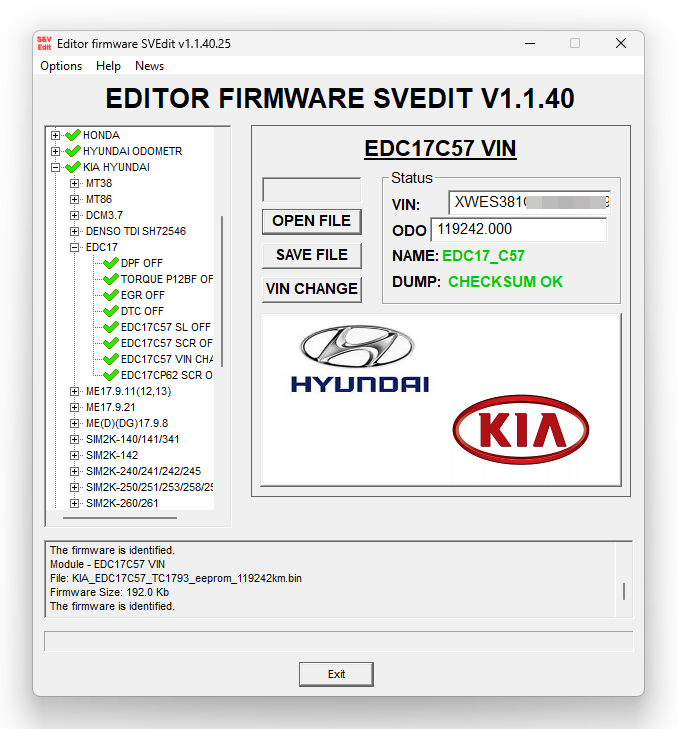This screenshot has width=677, height=729.
Task: Click the green checkmark beside HYUNDAI ODOMETR
Action: click(x=73, y=151)
